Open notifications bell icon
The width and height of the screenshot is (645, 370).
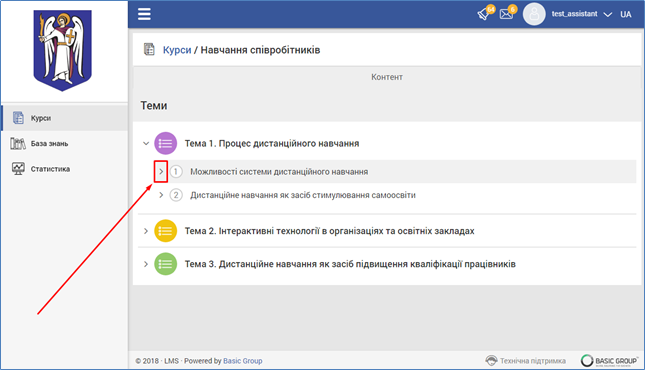click(x=484, y=14)
